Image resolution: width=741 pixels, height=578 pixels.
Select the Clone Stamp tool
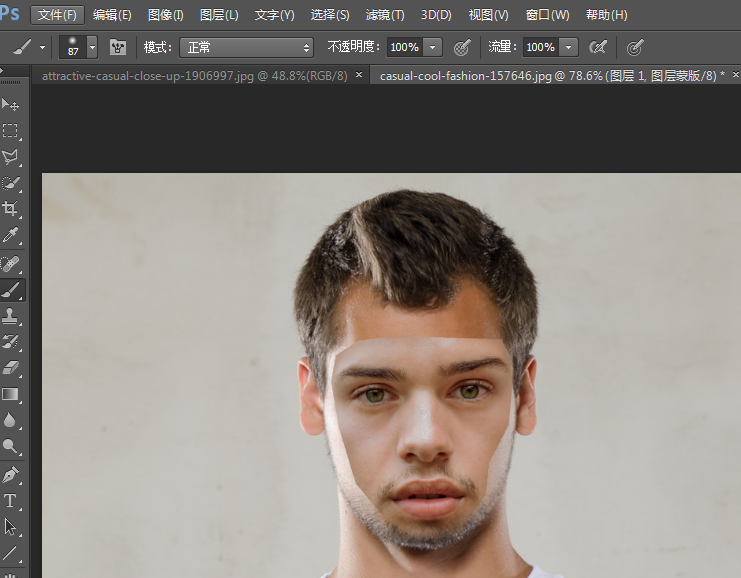pyautogui.click(x=11, y=316)
